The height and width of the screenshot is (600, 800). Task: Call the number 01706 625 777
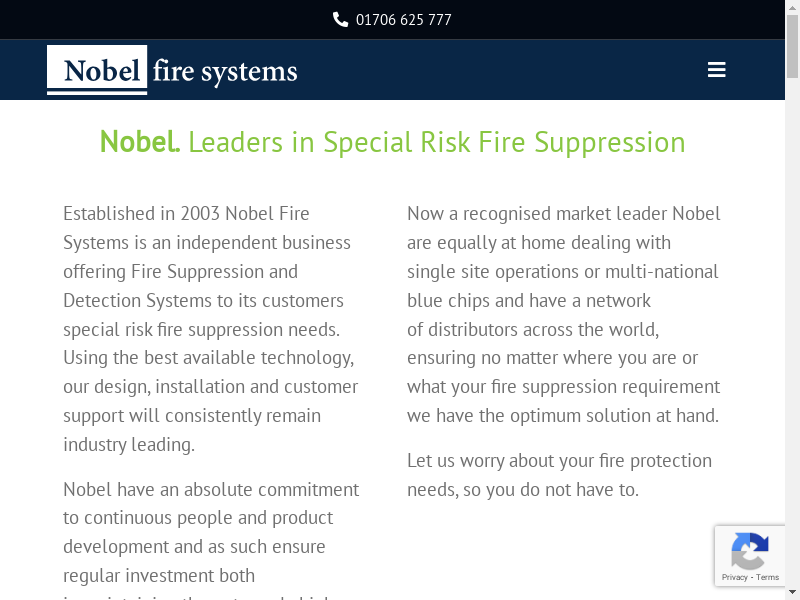pyautogui.click(x=403, y=20)
